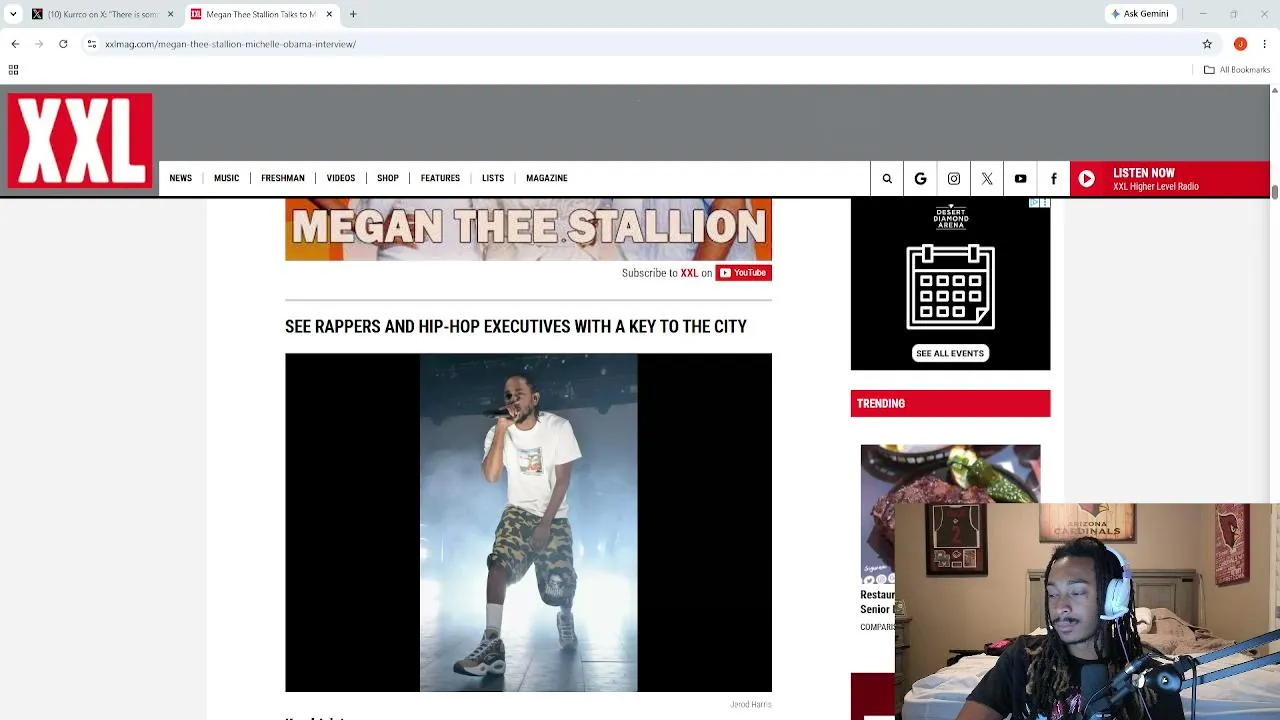Click the red YouTube subscribe button
The image size is (1280, 720).
point(743,273)
